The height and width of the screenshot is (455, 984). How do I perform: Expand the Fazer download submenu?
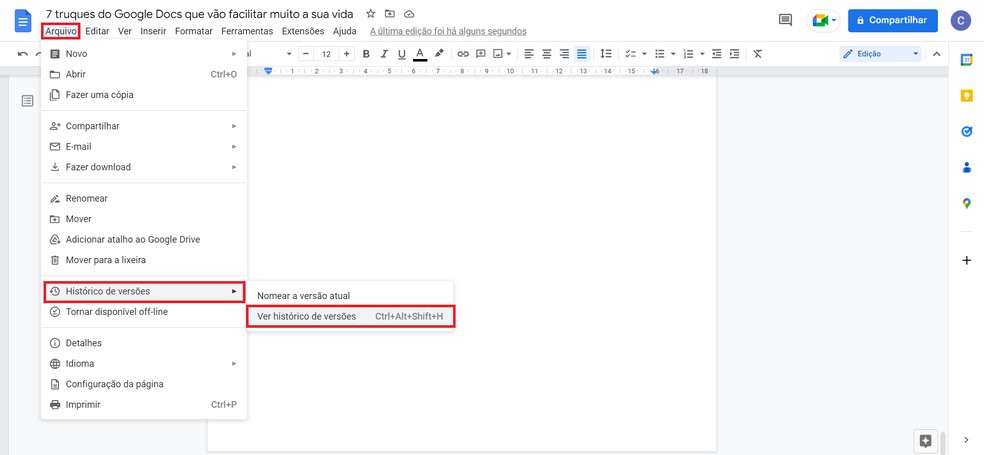[144, 167]
